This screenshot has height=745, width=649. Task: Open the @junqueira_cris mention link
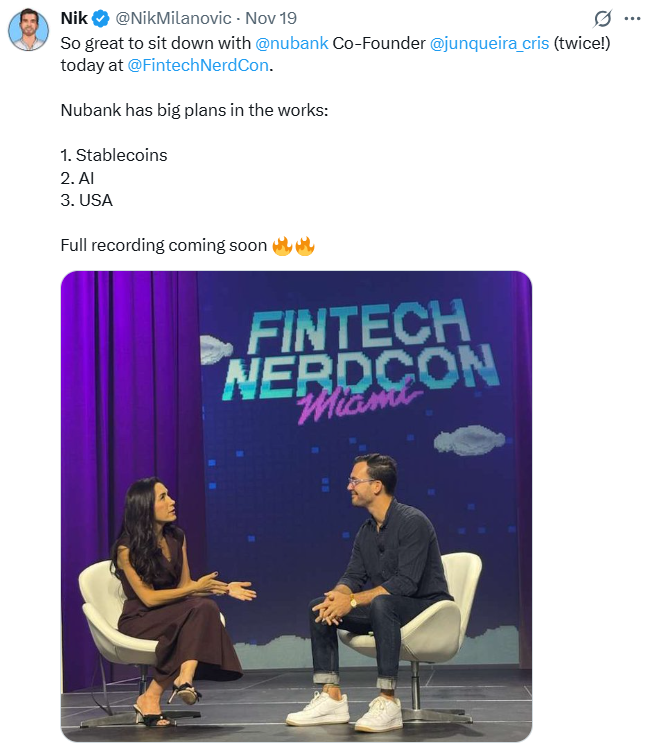coord(489,43)
